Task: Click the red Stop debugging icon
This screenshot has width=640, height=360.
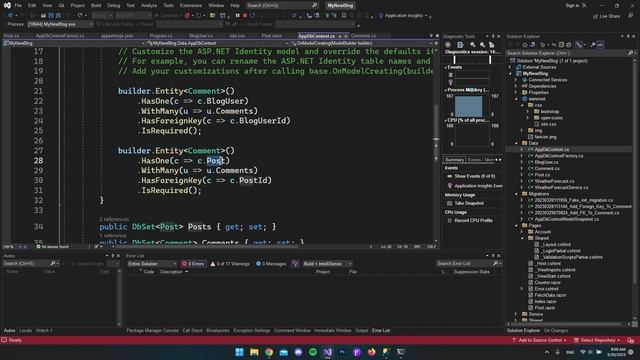Action: tap(245, 16)
